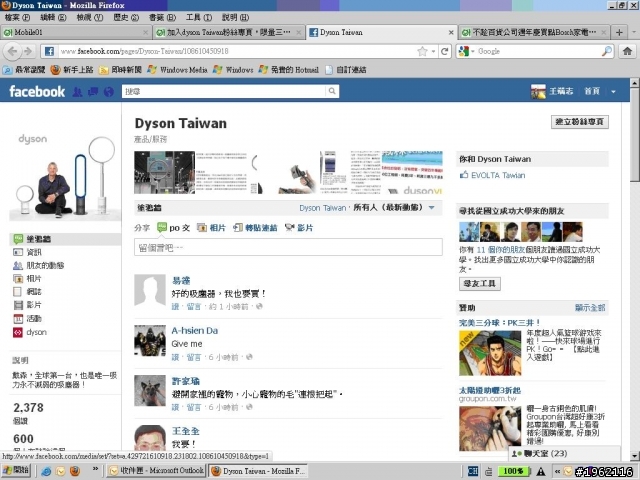Screen dimensions: 640x480
Task: Click the Google search magnifier icon
Action: pos(607,51)
